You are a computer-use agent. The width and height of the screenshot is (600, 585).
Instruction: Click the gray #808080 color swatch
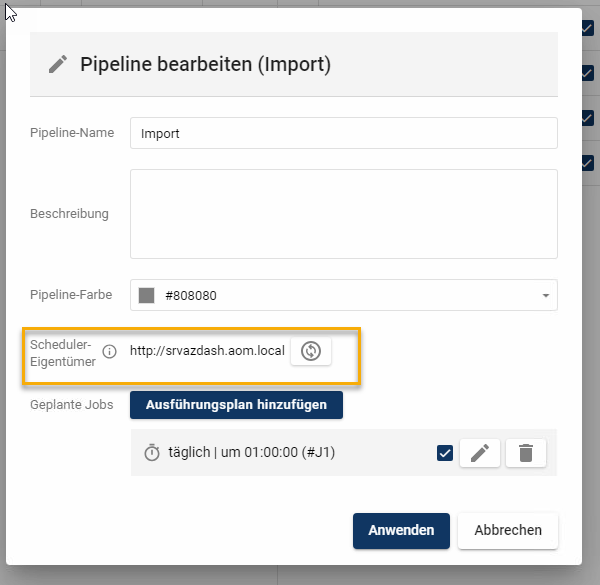point(147,296)
